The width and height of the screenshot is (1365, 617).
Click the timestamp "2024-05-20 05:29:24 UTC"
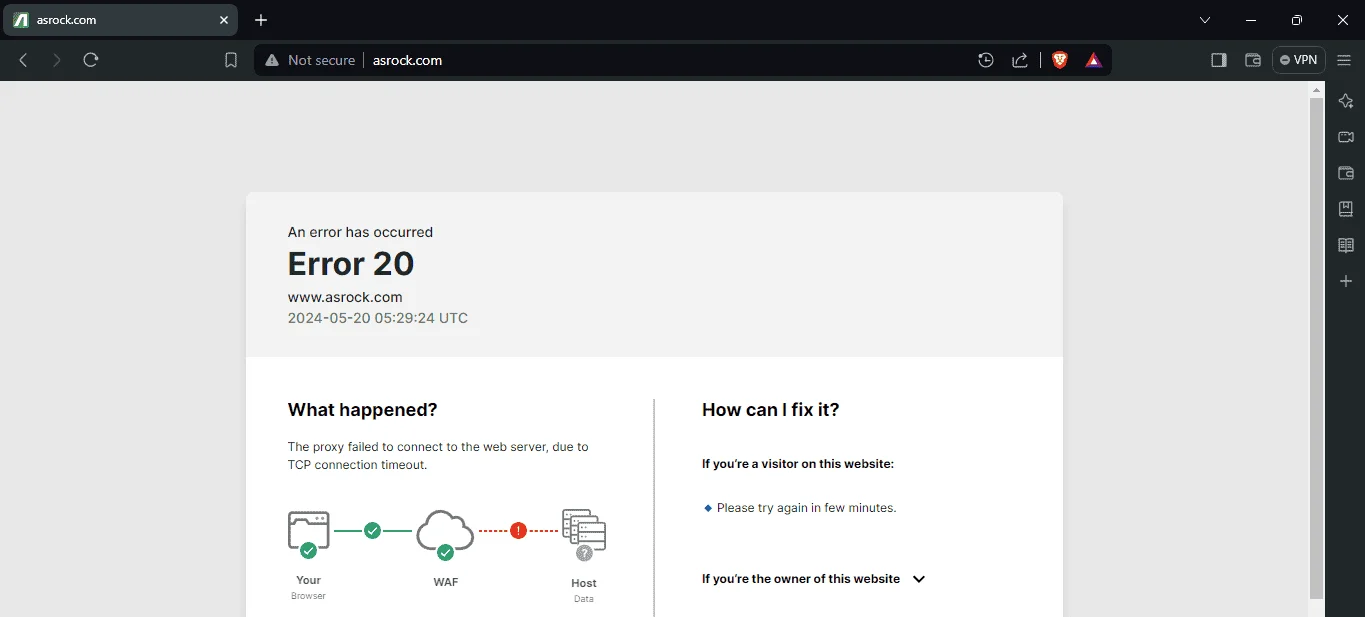point(378,318)
